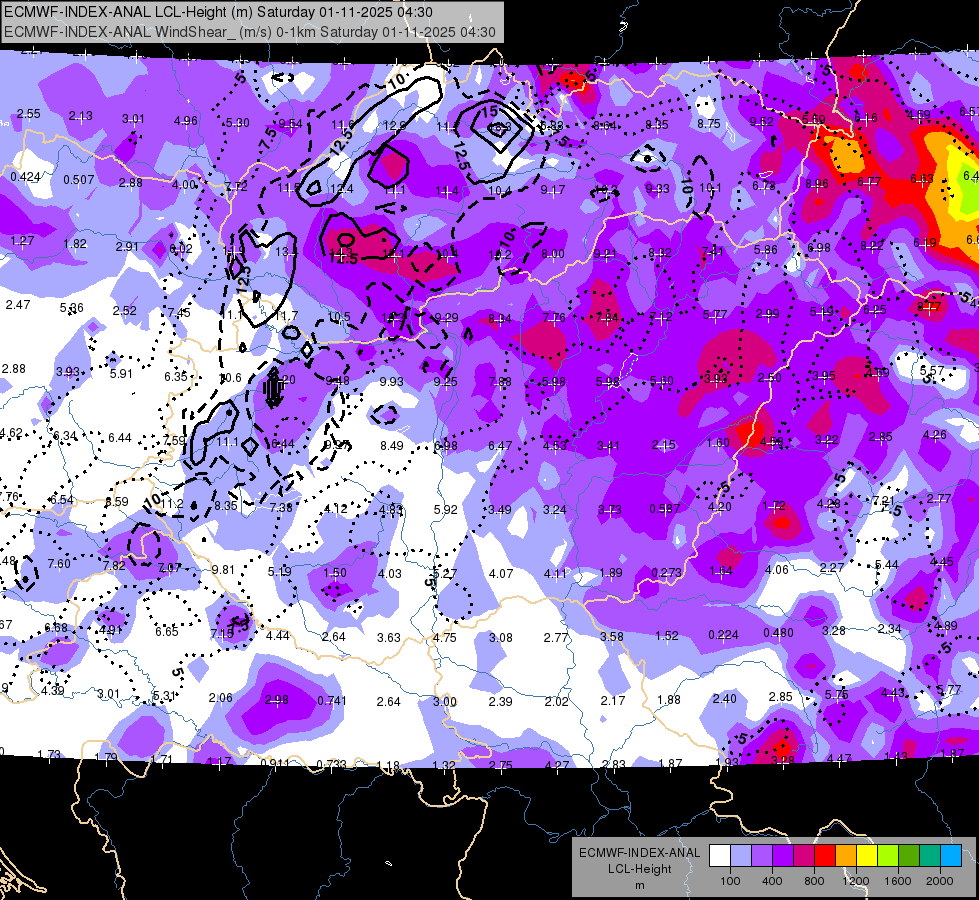Select the orange legend color swatch
Screen dimensions: 979x900
click(x=846, y=856)
